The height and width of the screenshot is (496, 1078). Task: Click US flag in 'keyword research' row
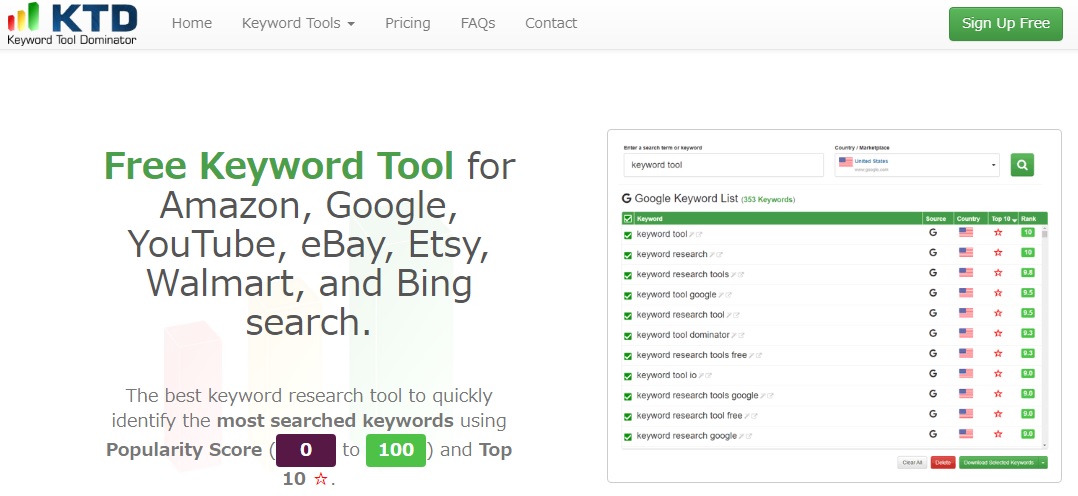[966, 252]
